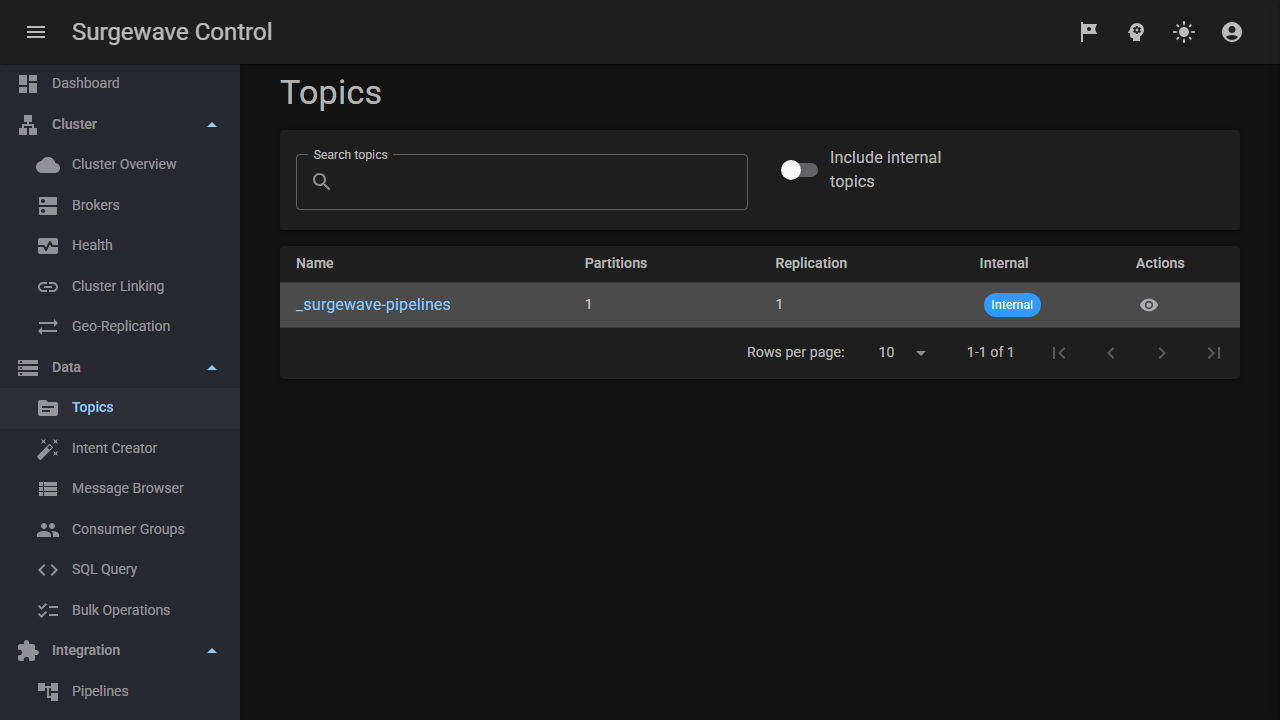1280x720 pixels.
Task: Open the user account profile icon
Action: pyautogui.click(x=1232, y=32)
